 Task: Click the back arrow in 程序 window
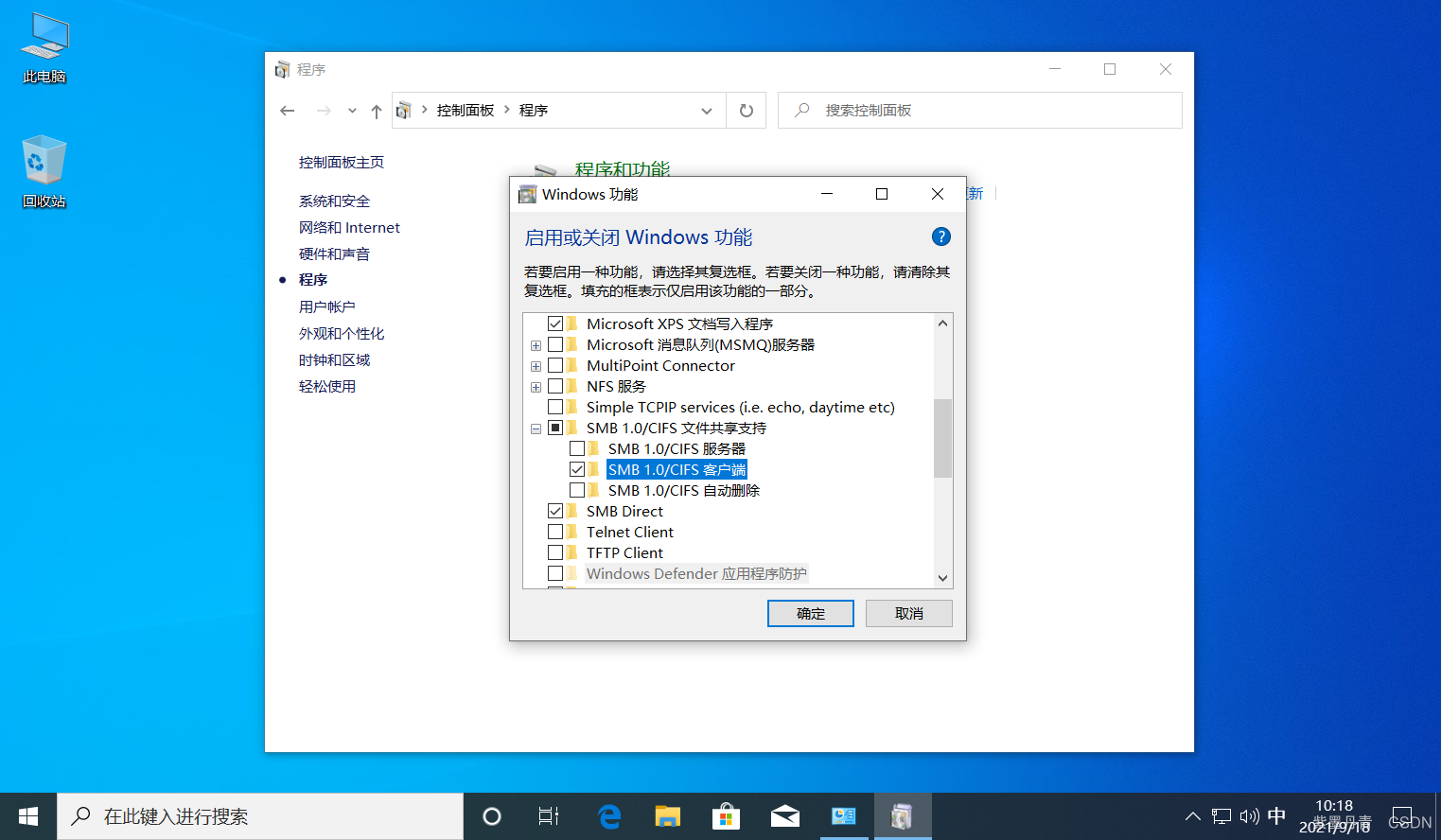tap(288, 111)
